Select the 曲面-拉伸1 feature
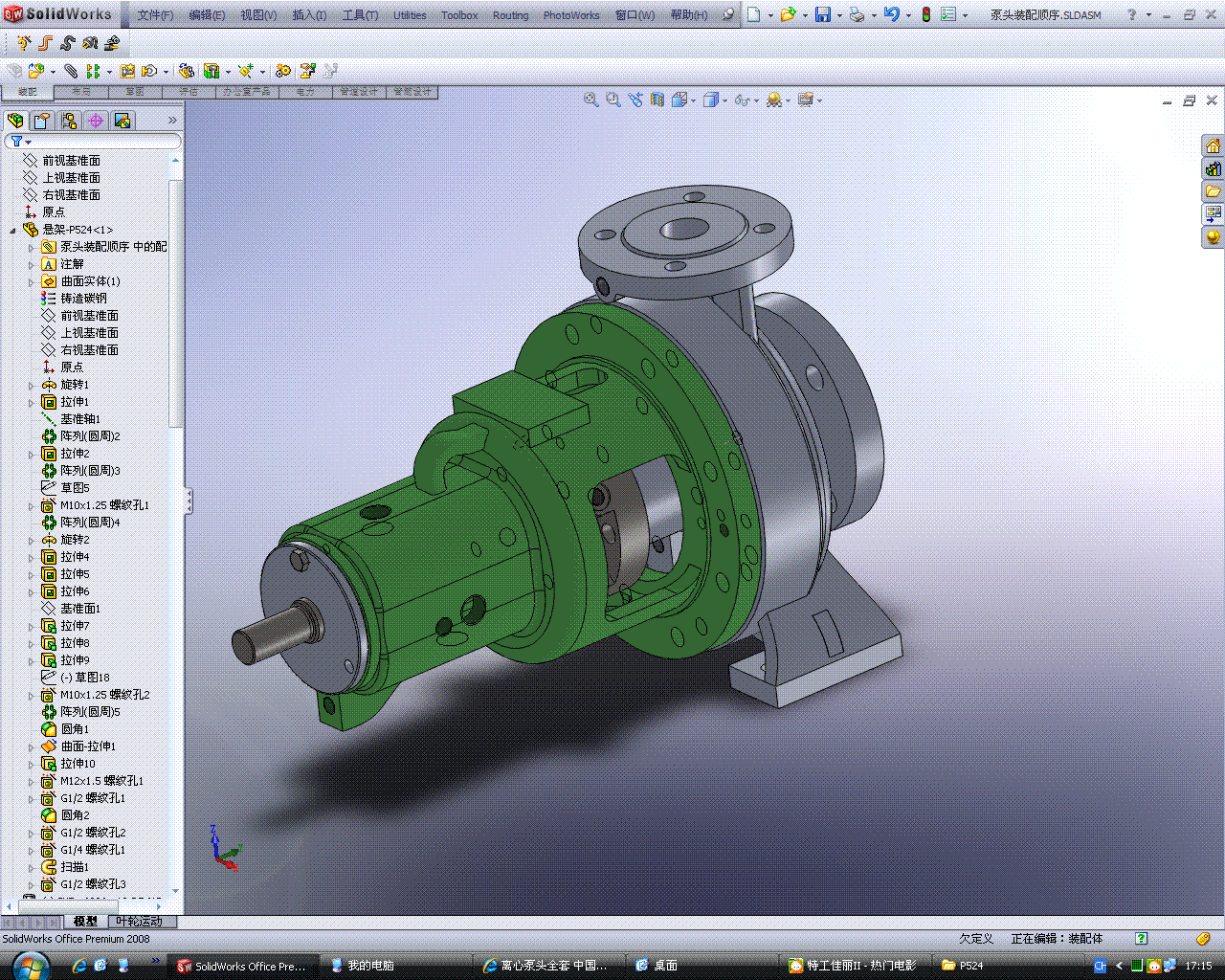The image size is (1225, 980). pos(78,746)
